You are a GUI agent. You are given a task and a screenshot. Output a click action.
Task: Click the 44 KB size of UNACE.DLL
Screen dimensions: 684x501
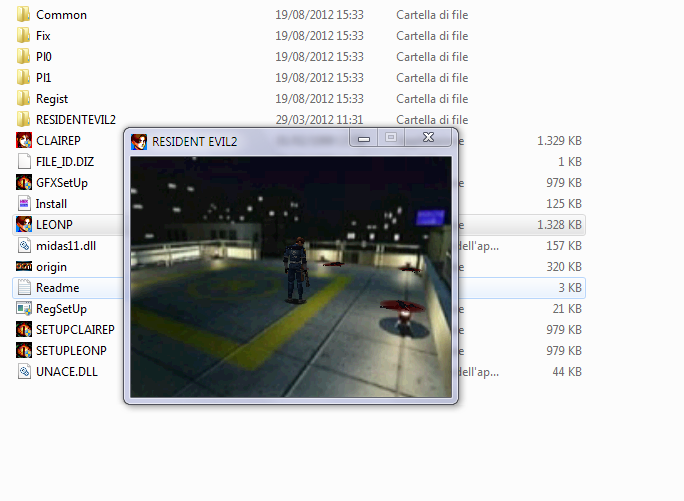(x=567, y=371)
